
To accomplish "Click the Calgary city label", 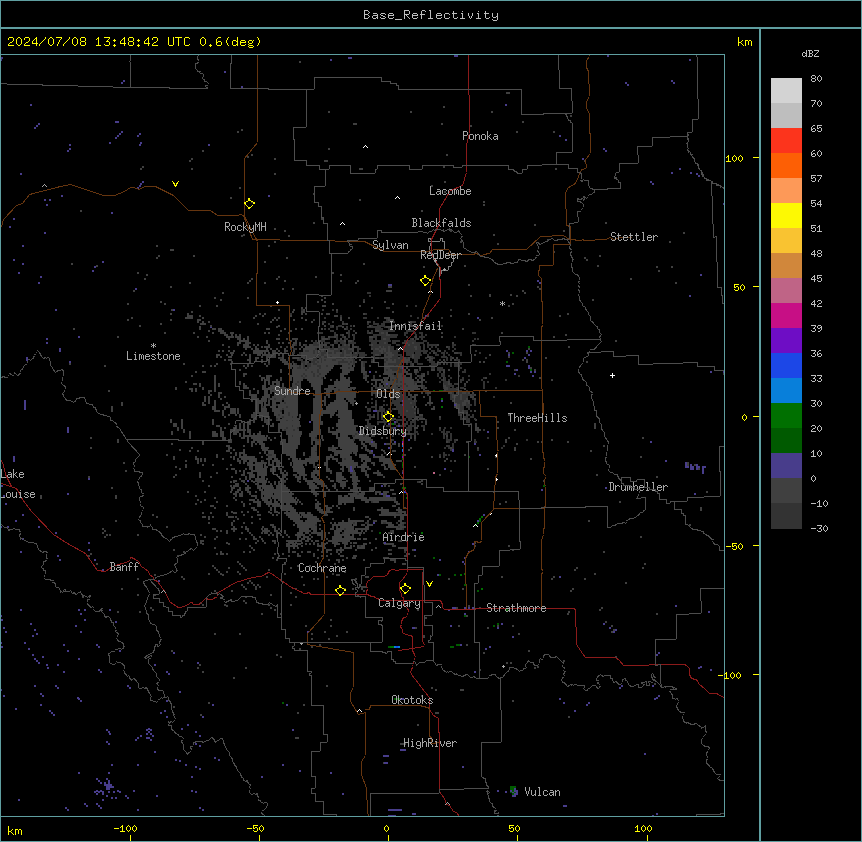I will (399, 603).
